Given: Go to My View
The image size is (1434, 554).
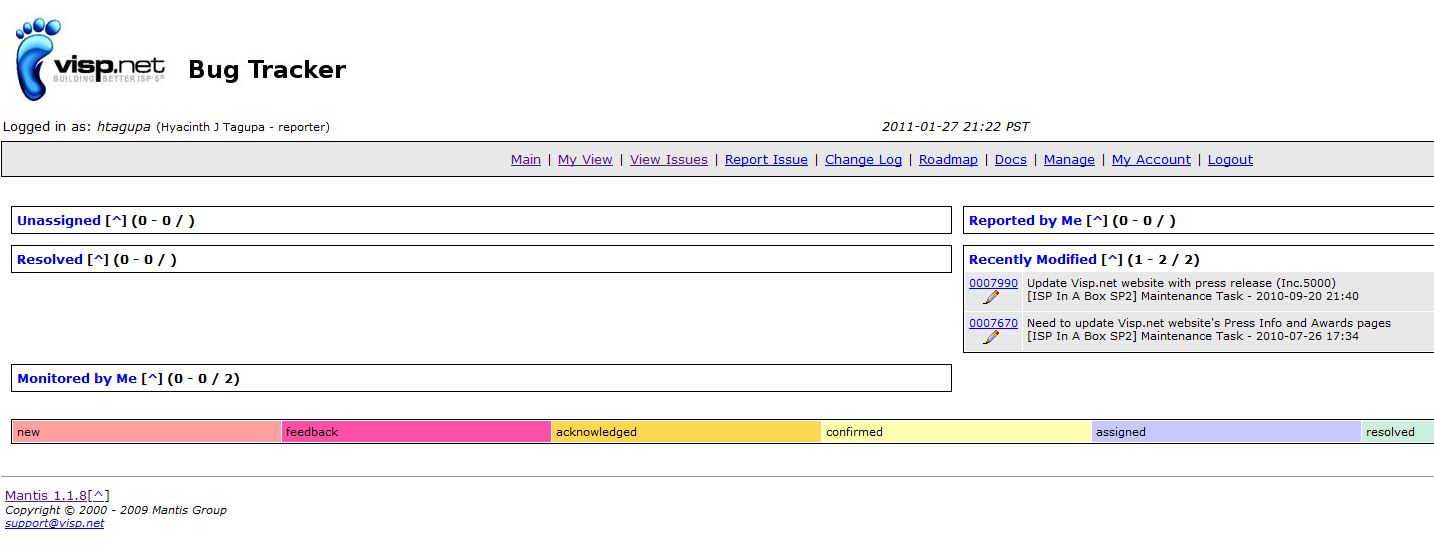Looking at the screenshot, I should click(585, 159).
